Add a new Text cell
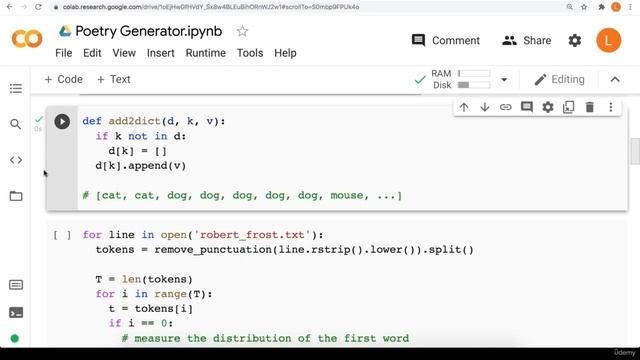This screenshot has width=640, height=360. click(x=113, y=79)
